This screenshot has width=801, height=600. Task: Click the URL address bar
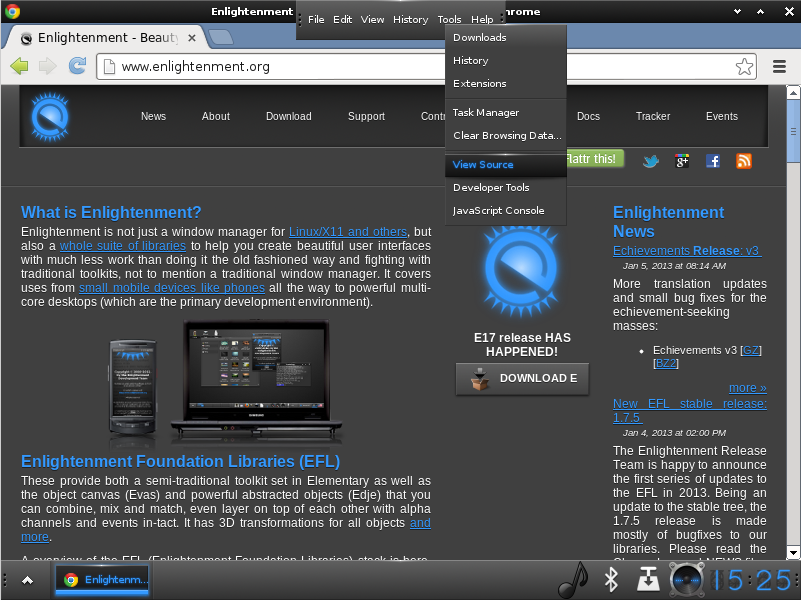coord(420,67)
